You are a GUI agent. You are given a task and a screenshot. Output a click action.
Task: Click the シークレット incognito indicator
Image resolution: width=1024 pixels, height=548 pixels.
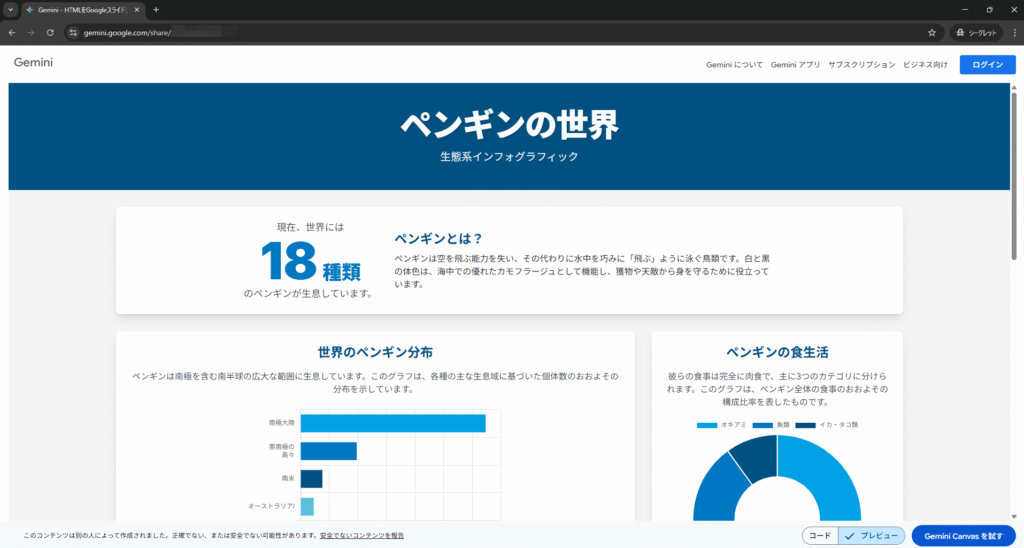pos(976,32)
